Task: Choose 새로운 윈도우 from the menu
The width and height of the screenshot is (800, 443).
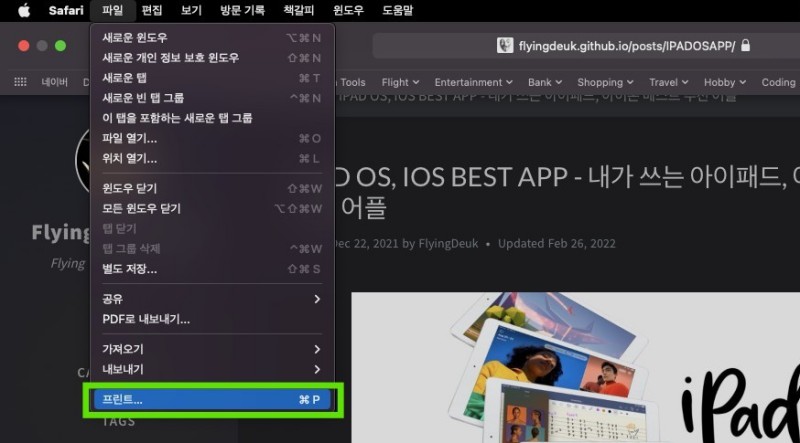Action: pos(212,38)
